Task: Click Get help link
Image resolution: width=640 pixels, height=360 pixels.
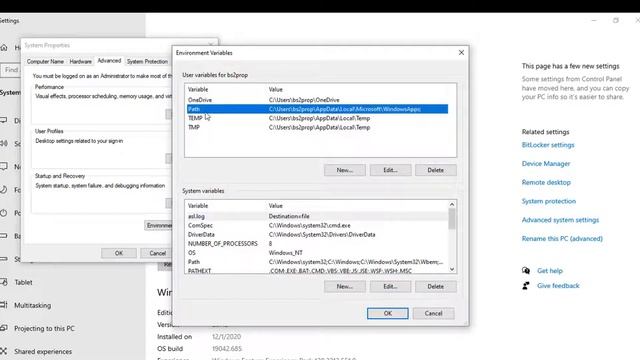Action: (550, 271)
